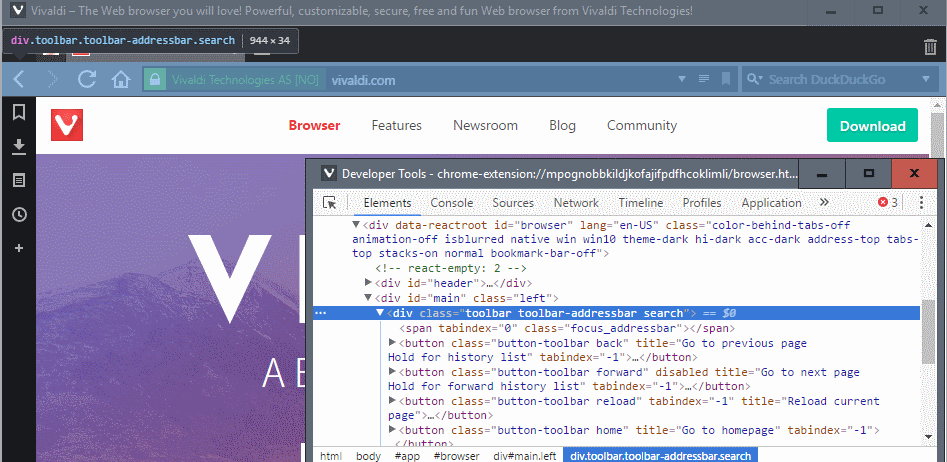Select div.toolbar.toolbar-addressbar.search breadcrumb item
The height and width of the screenshot is (462, 947).
click(x=661, y=456)
